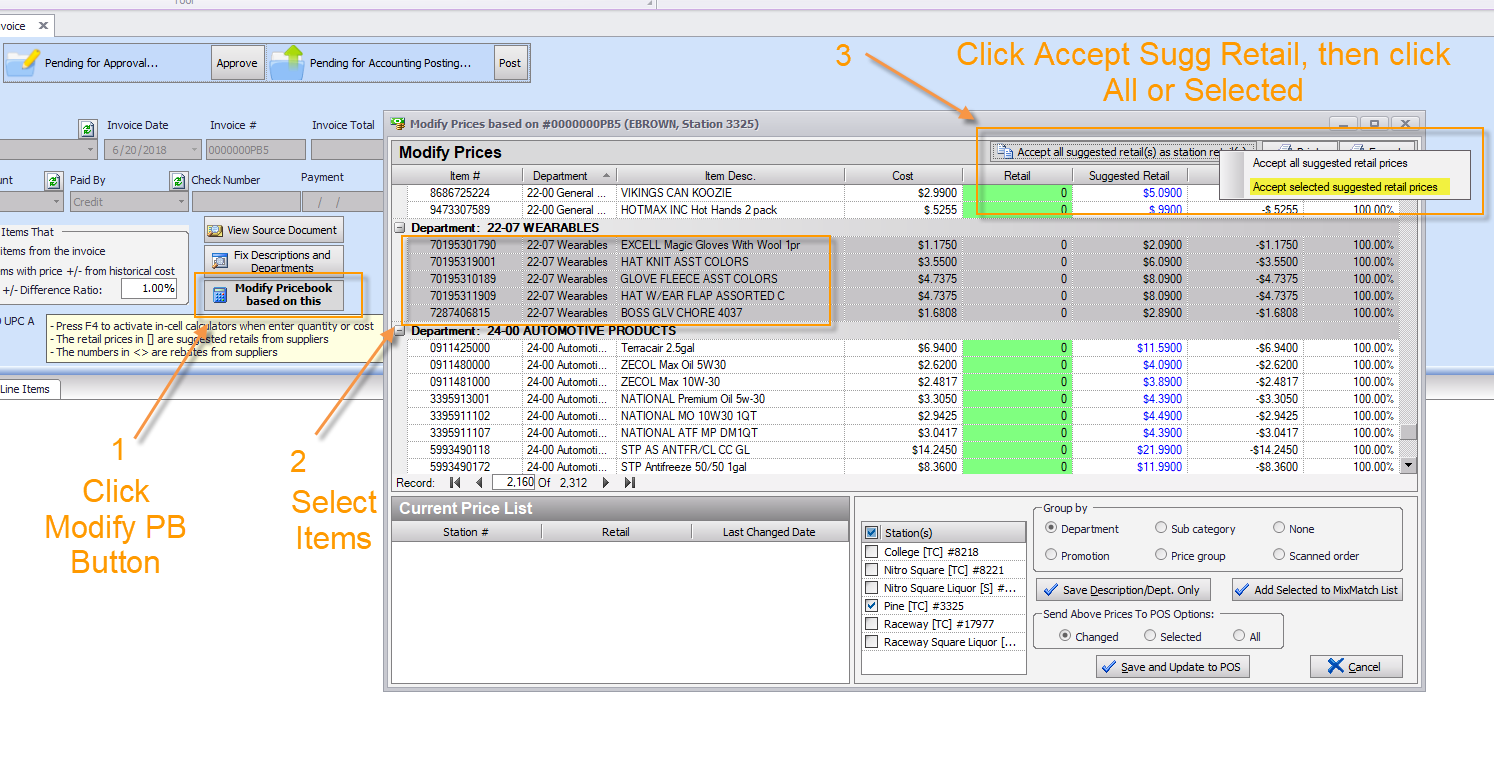Click Modify Pricebook based on this

click(x=274, y=295)
